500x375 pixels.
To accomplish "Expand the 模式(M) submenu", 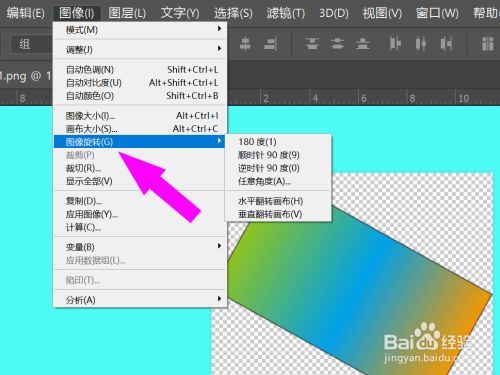I will (140, 30).
